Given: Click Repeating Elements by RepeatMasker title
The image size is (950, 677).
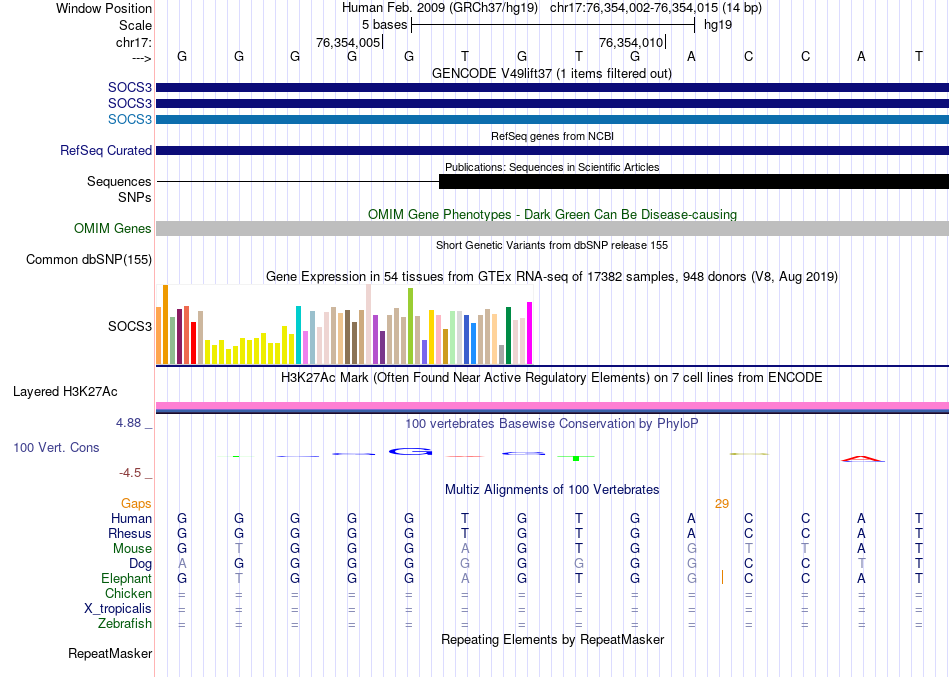Looking at the screenshot, I should (553, 640).
